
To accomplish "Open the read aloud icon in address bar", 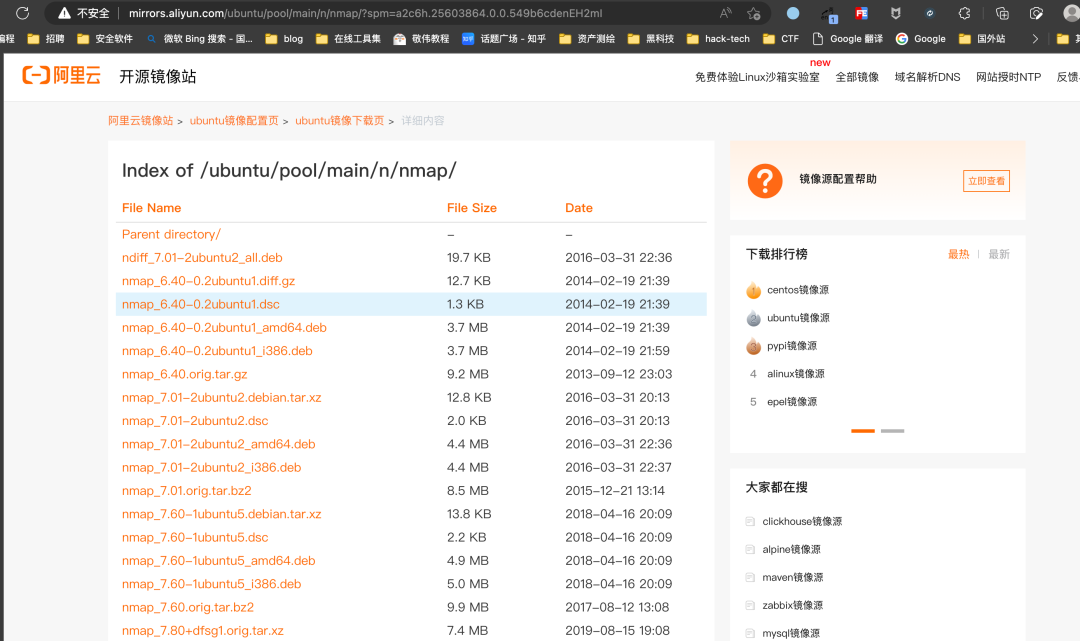I will tap(725, 13).
